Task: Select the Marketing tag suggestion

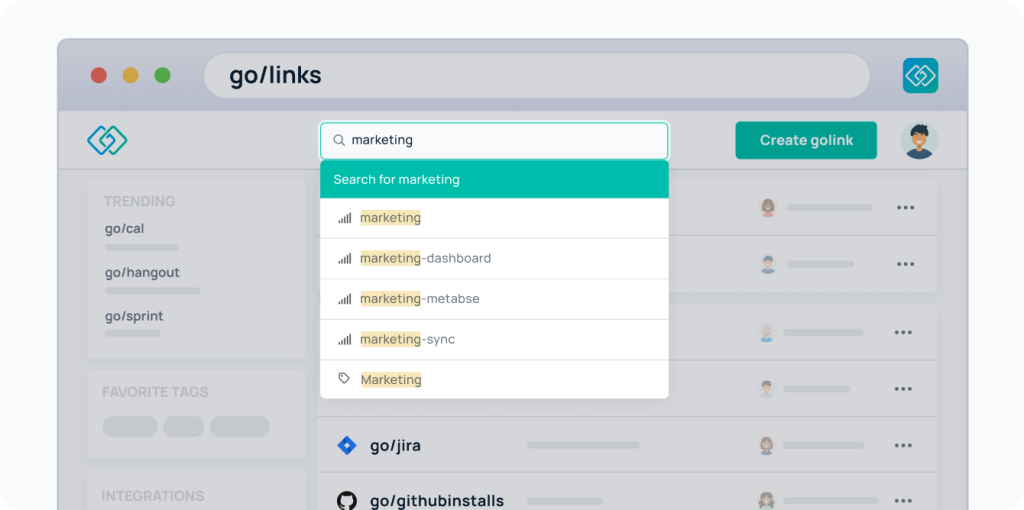Action: 494,379
